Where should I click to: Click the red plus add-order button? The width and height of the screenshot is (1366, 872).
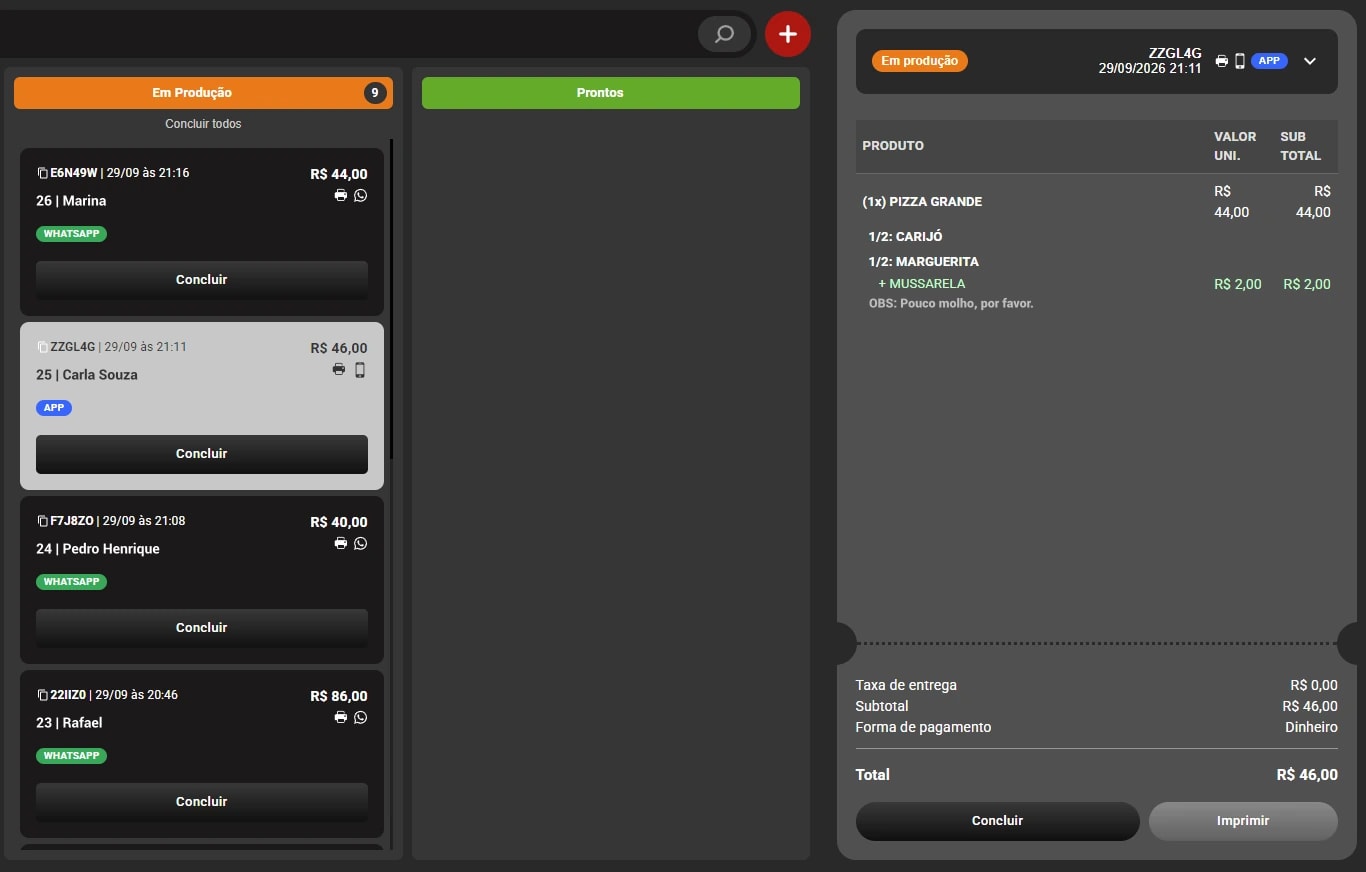[x=788, y=34]
